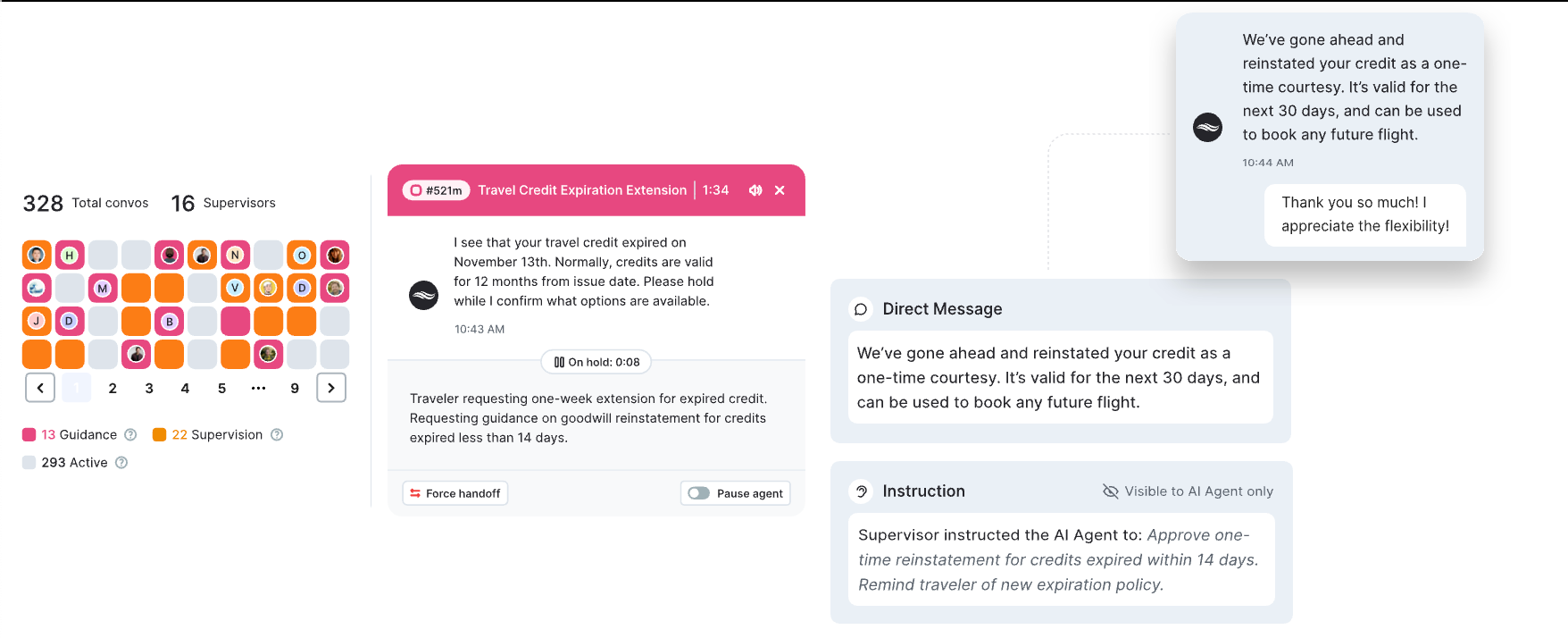Click the Direct Message speech bubble icon
The height and width of the screenshot is (638, 1568).
click(x=861, y=309)
